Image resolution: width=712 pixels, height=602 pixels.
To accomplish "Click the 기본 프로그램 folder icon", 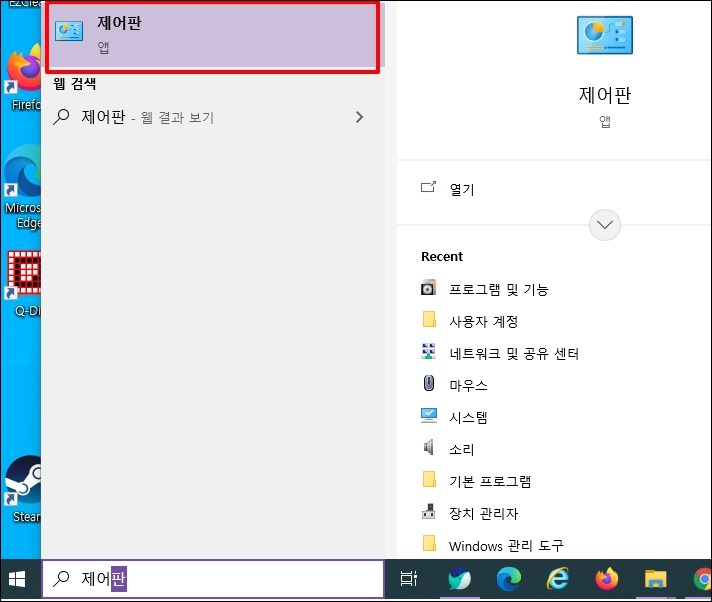I will coord(429,479).
